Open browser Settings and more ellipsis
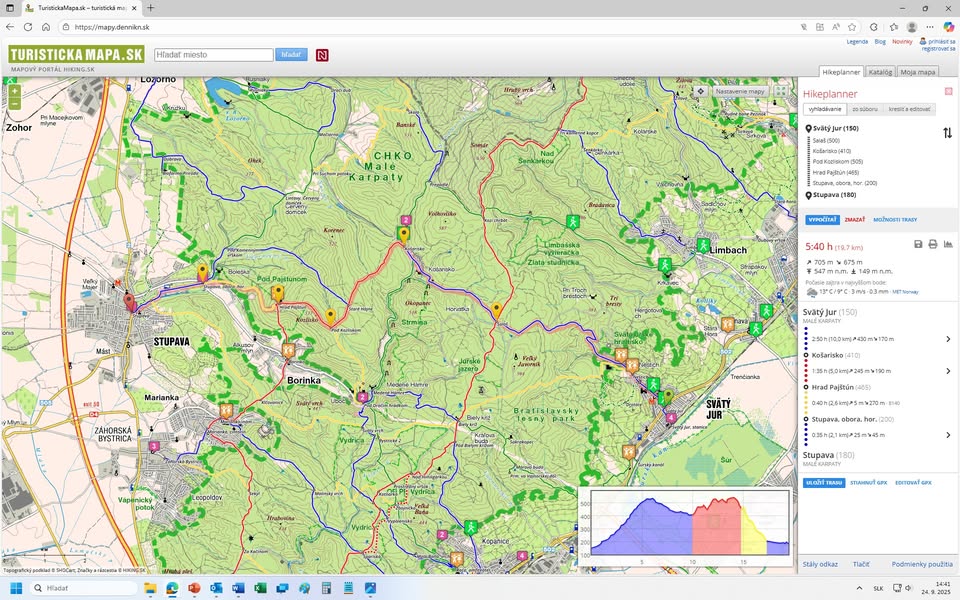Screen dimensions: 960x600 click(930, 27)
